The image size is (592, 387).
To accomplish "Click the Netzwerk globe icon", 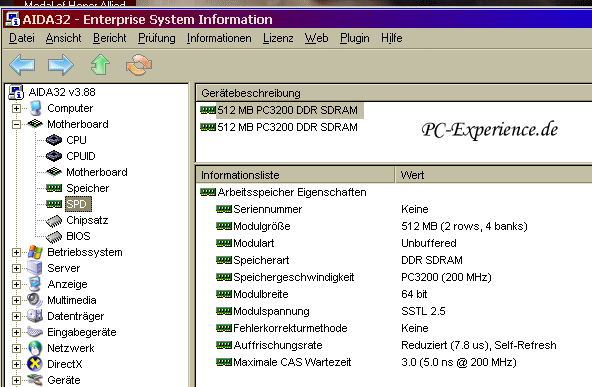I will point(35,348).
